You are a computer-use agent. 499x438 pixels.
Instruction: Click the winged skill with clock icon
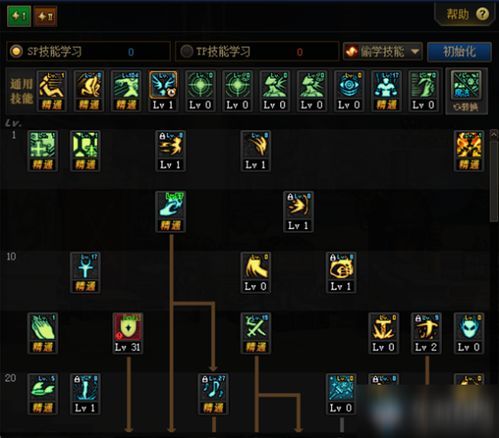click(x=163, y=91)
